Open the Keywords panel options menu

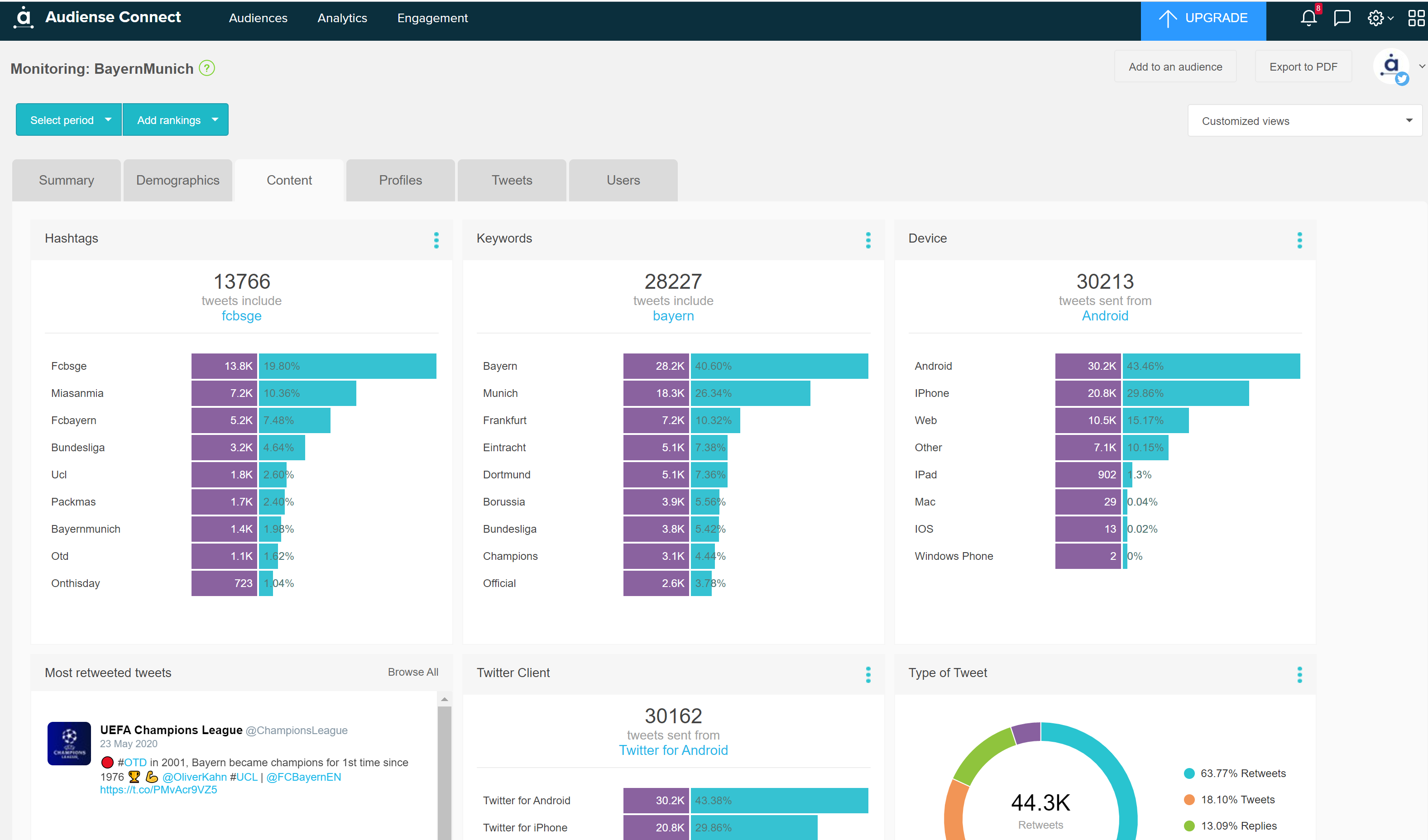coord(867,239)
